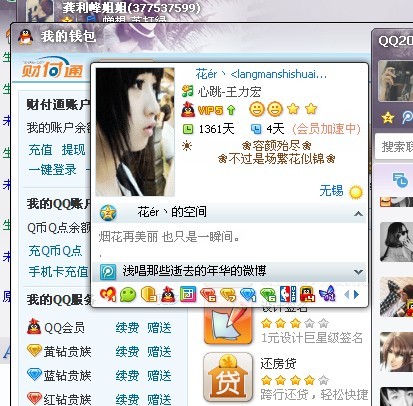Click the purple butterfly badge icon
The width and height of the screenshot is (413, 406).
coord(327,294)
